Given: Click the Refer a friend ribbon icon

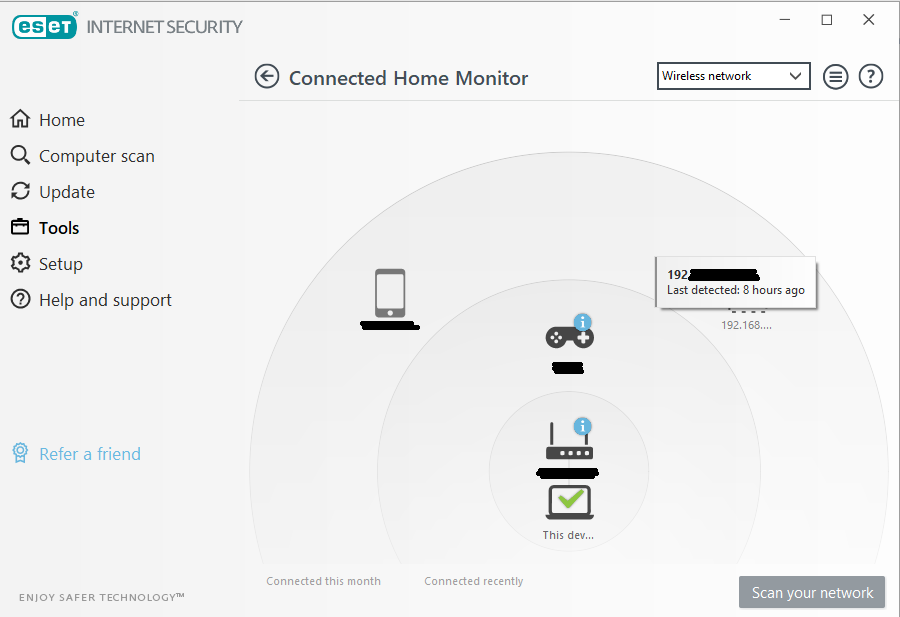Looking at the screenshot, I should click(x=20, y=453).
